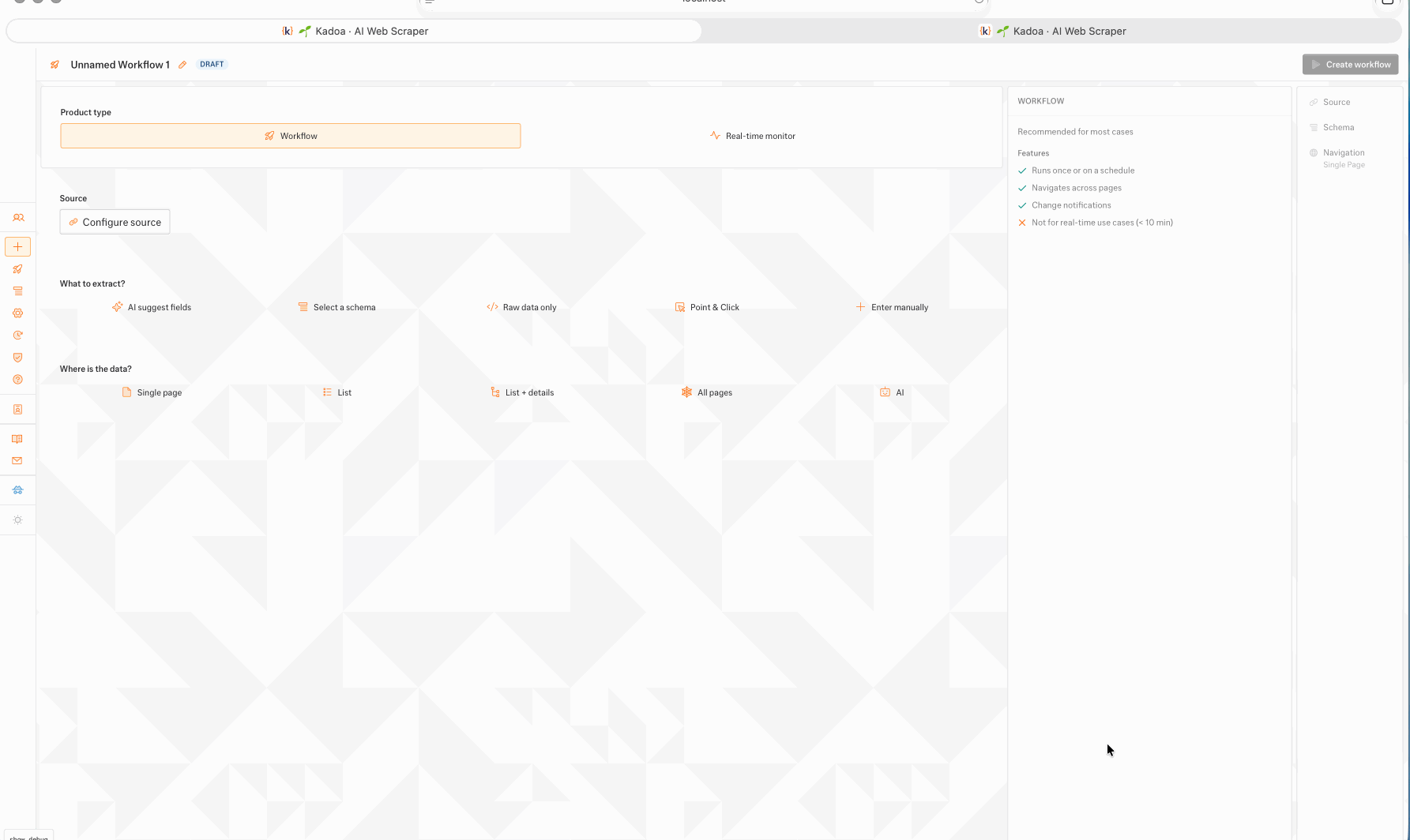
Task: Select the Workflow product type
Action: click(290, 136)
